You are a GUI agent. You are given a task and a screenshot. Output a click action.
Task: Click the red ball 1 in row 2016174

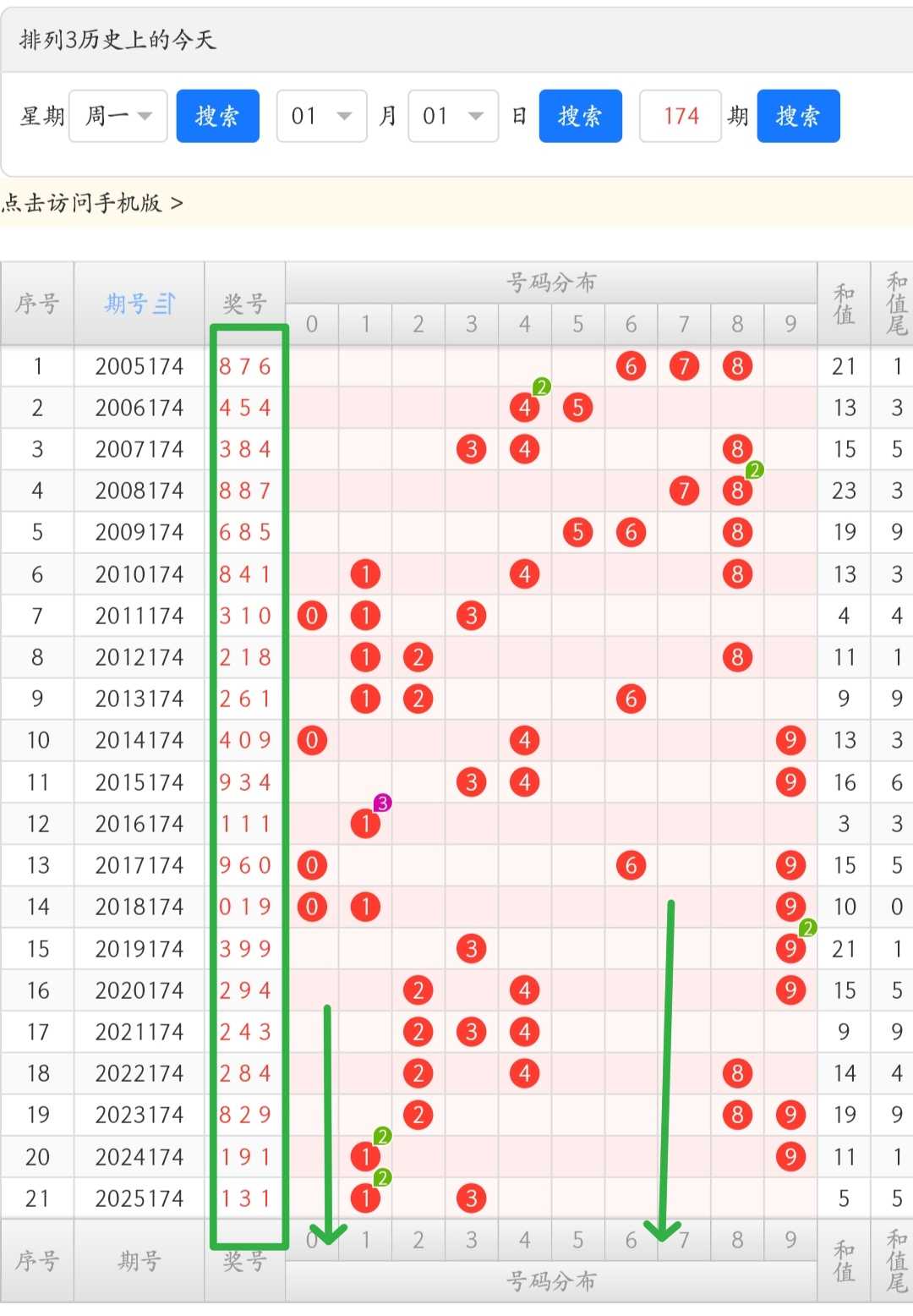point(365,824)
